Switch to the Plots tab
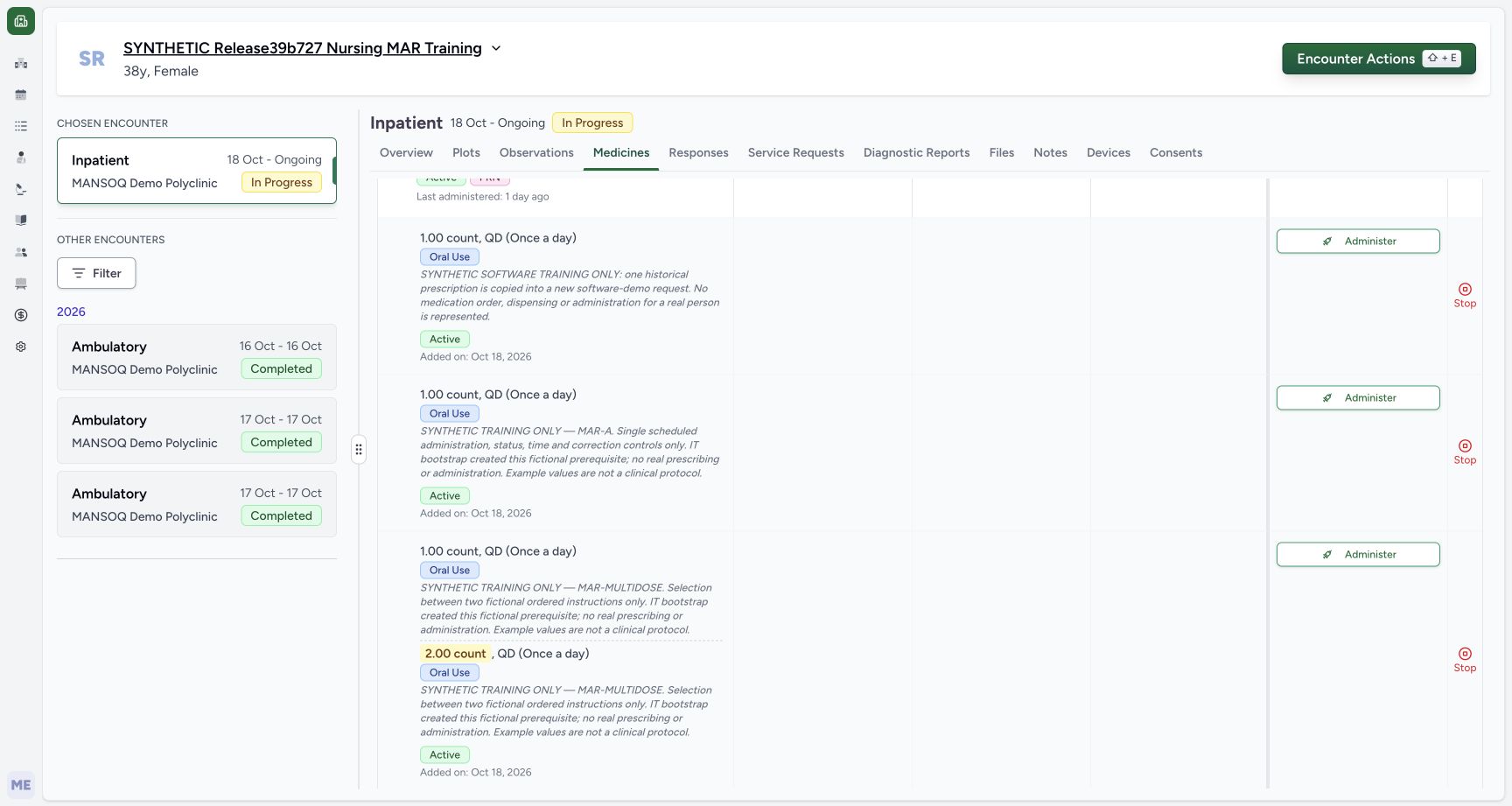The height and width of the screenshot is (806, 1512). [466, 152]
